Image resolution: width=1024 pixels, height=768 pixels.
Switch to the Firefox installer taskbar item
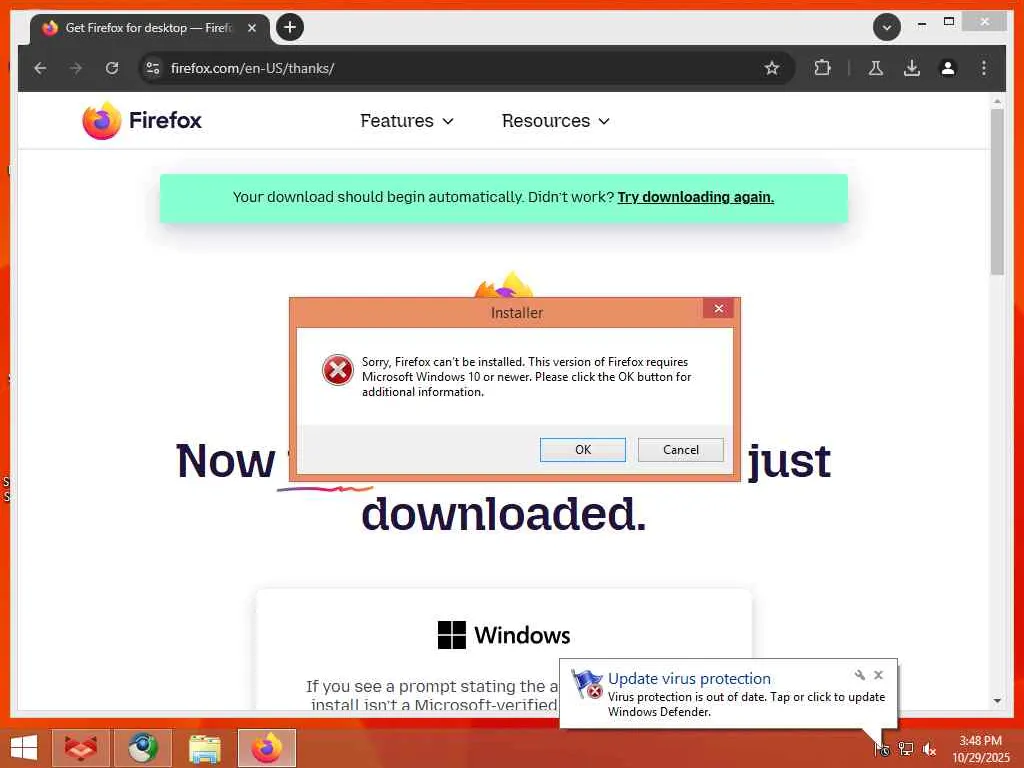coord(266,748)
